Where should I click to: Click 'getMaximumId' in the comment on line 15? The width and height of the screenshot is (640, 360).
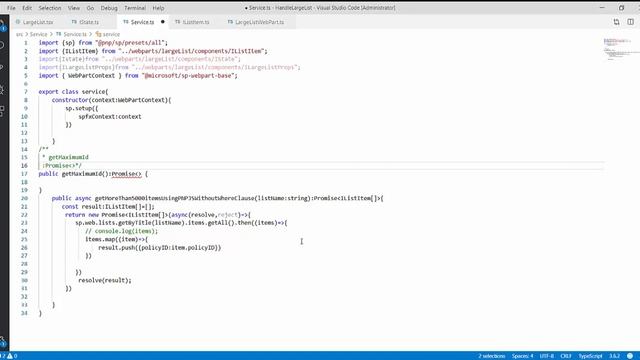click(x=68, y=157)
